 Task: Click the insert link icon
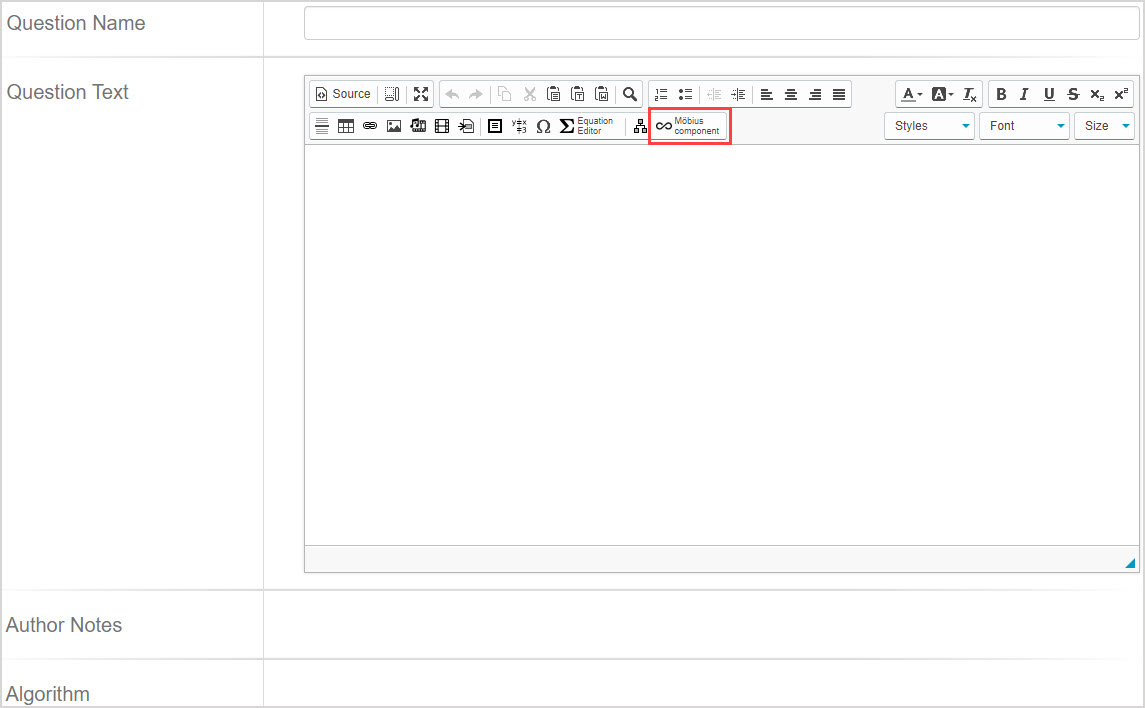(x=370, y=126)
